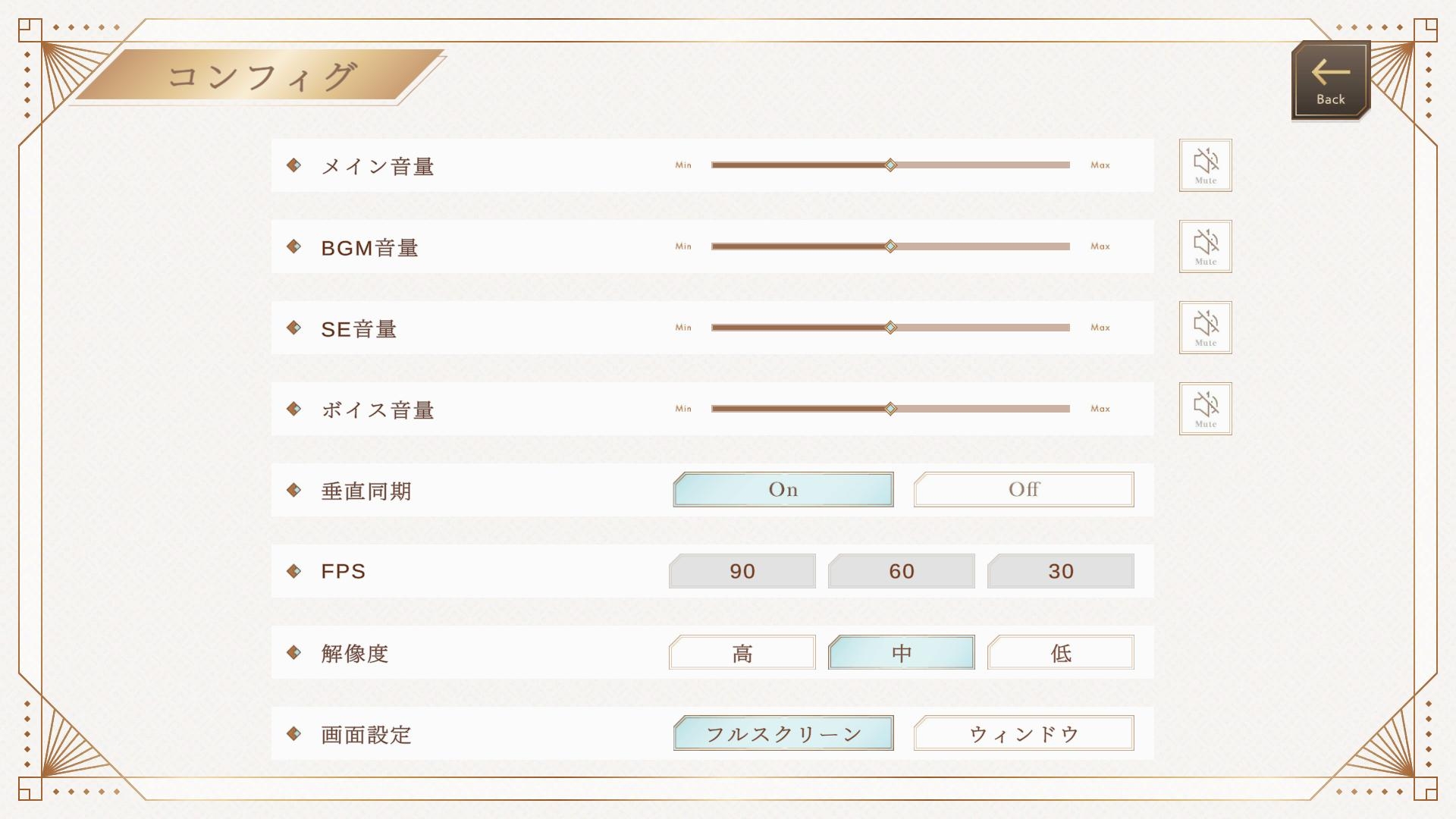The image size is (1456, 819).
Task: Turn 垂直同期 vertical sync Off
Action: click(x=1023, y=490)
